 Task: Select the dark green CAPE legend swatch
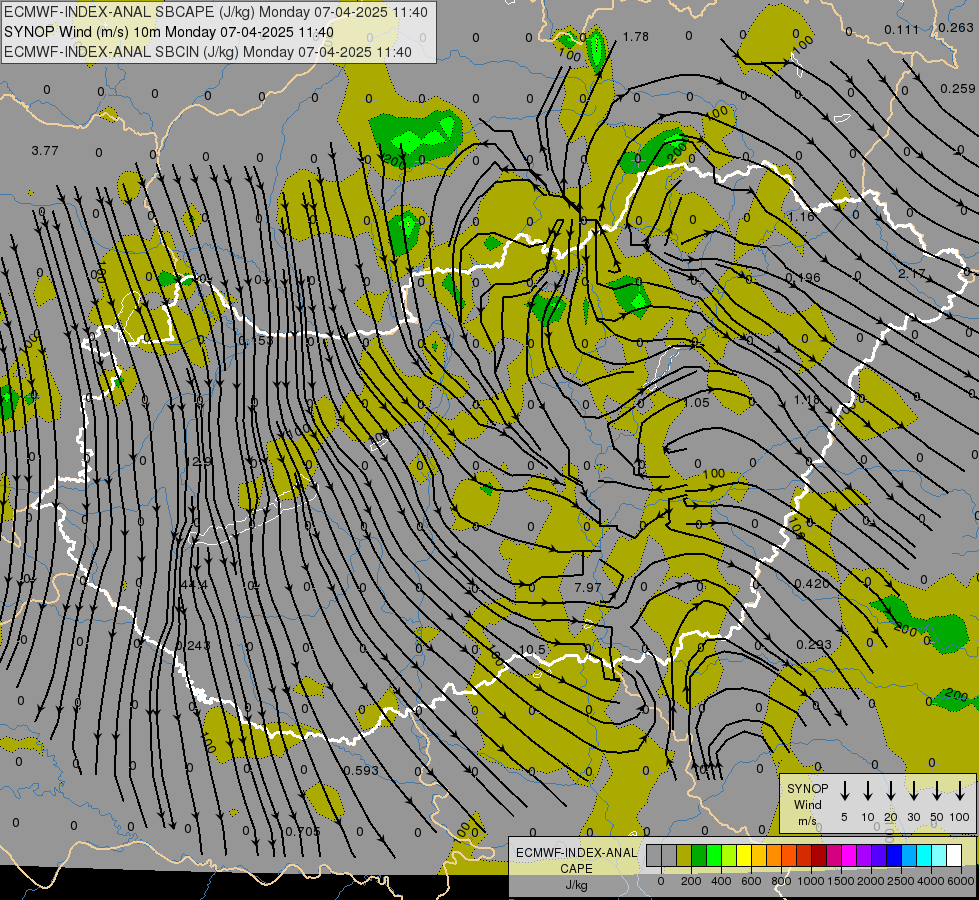(699, 855)
